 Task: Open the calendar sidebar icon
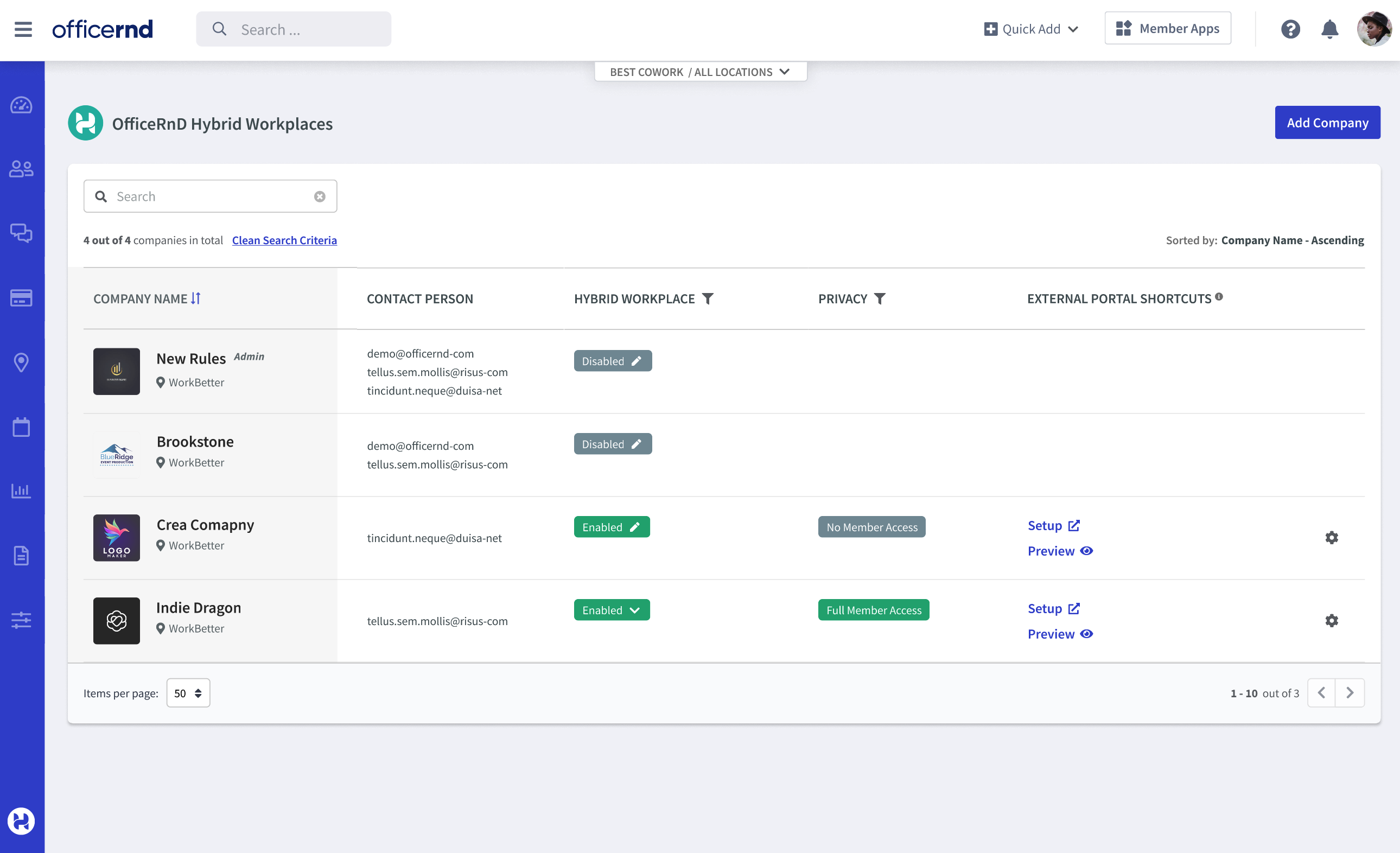click(22, 428)
